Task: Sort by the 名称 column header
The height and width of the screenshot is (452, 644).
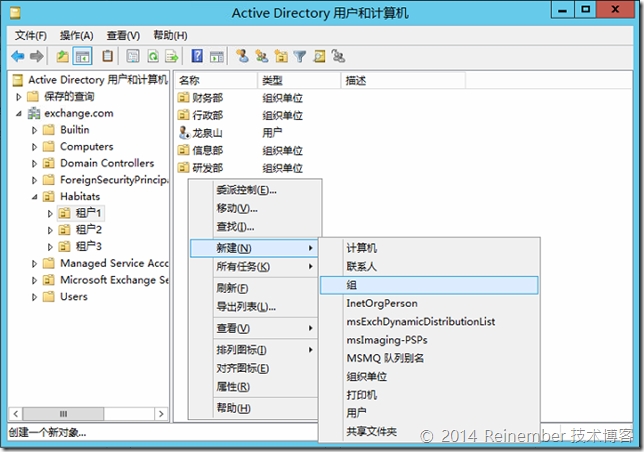Action: [216, 80]
